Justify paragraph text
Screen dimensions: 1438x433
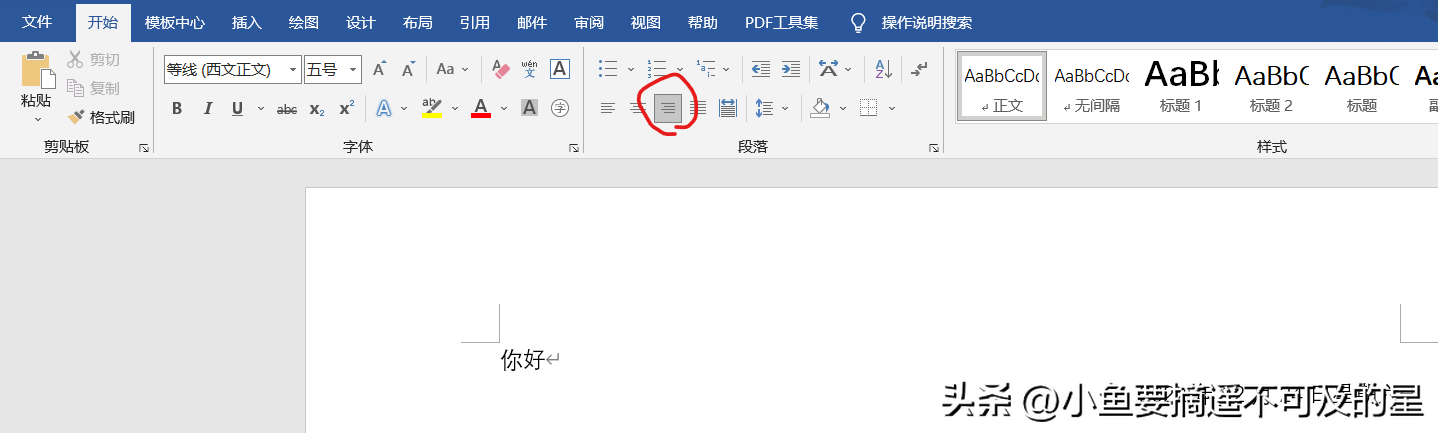(x=698, y=108)
